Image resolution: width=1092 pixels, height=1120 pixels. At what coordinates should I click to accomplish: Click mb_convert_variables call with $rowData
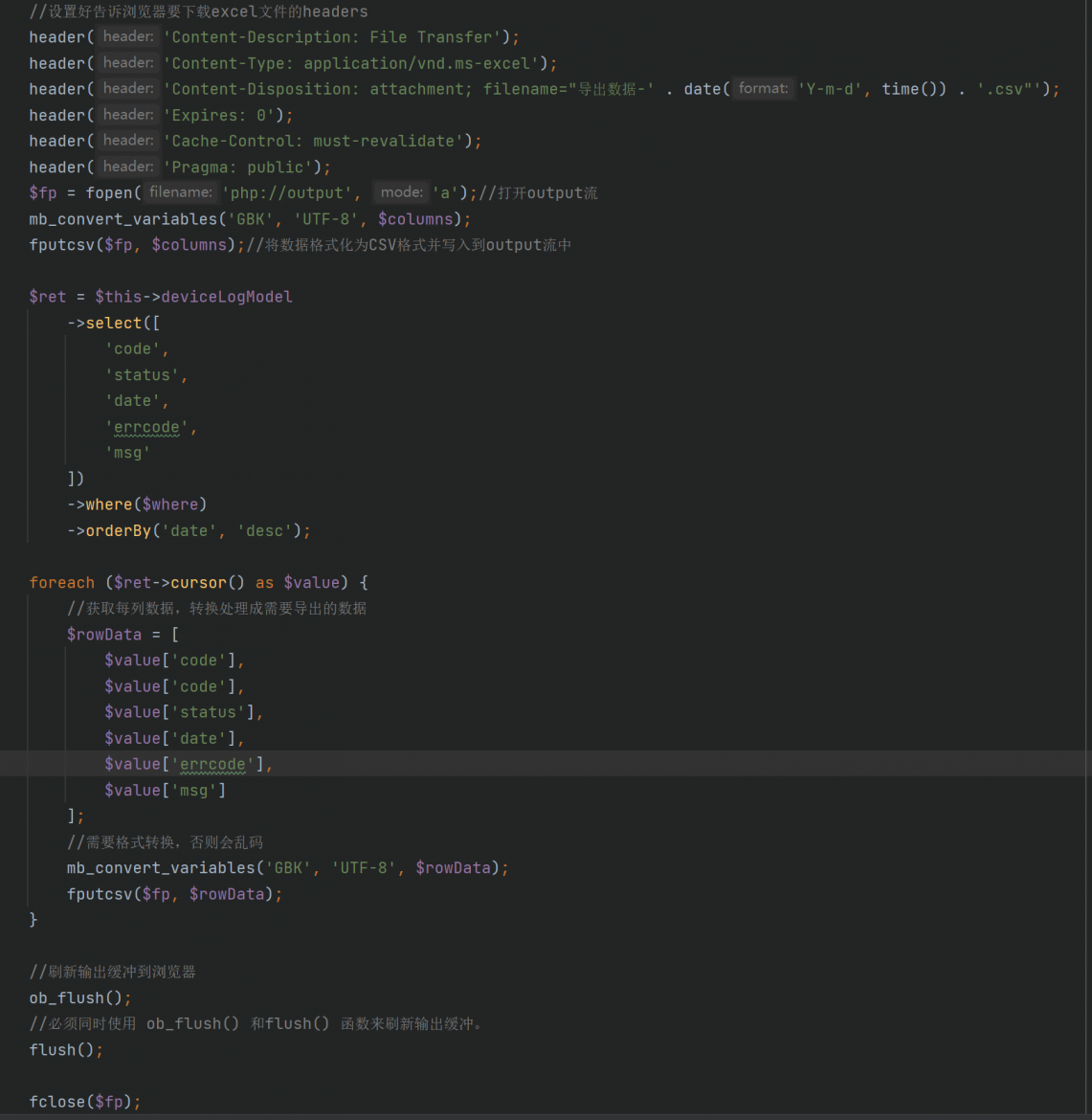click(x=288, y=868)
